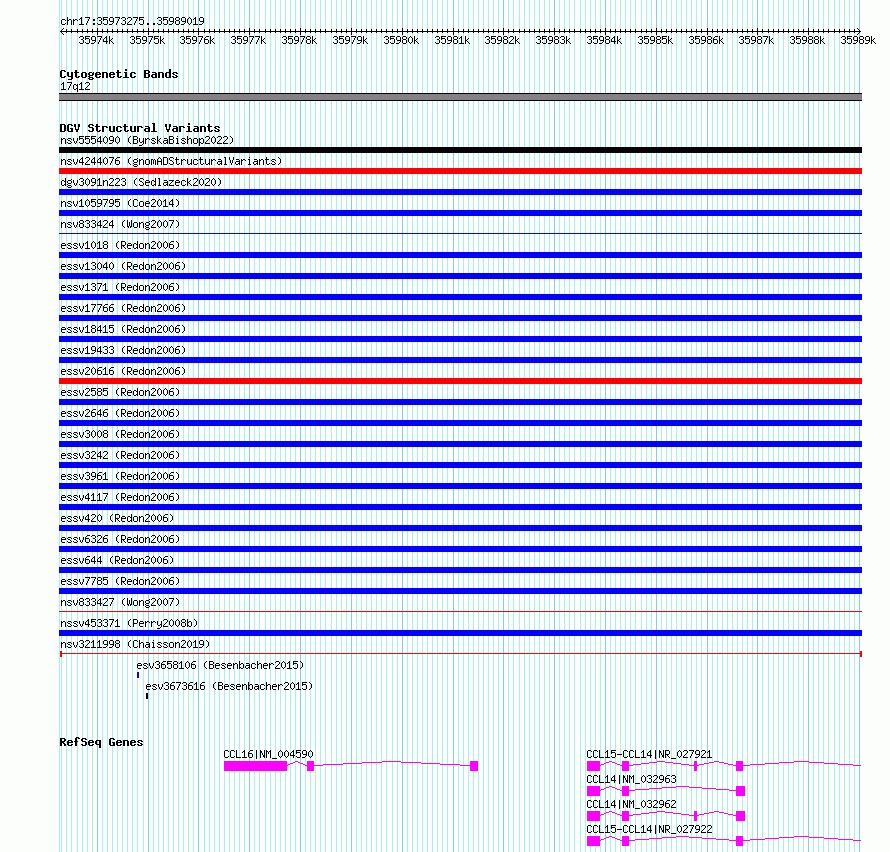Viewport: 890px width, 852px height.
Task: Open variant essv4117 (Redon2006)
Action: [120, 497]
